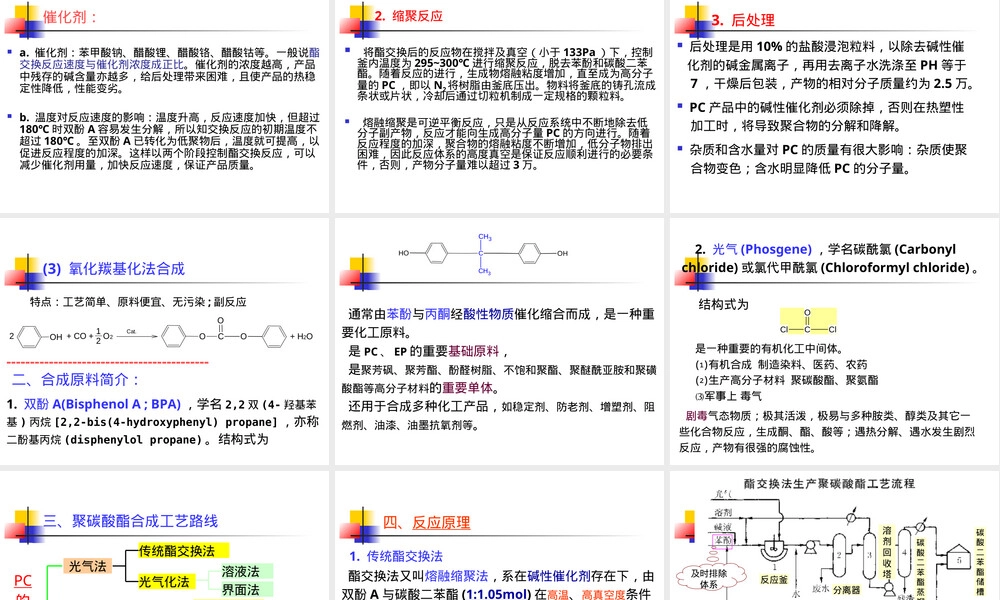Click the blue word '苯酚'
This screenshot has height=600, width=1000.
(399, 314)
